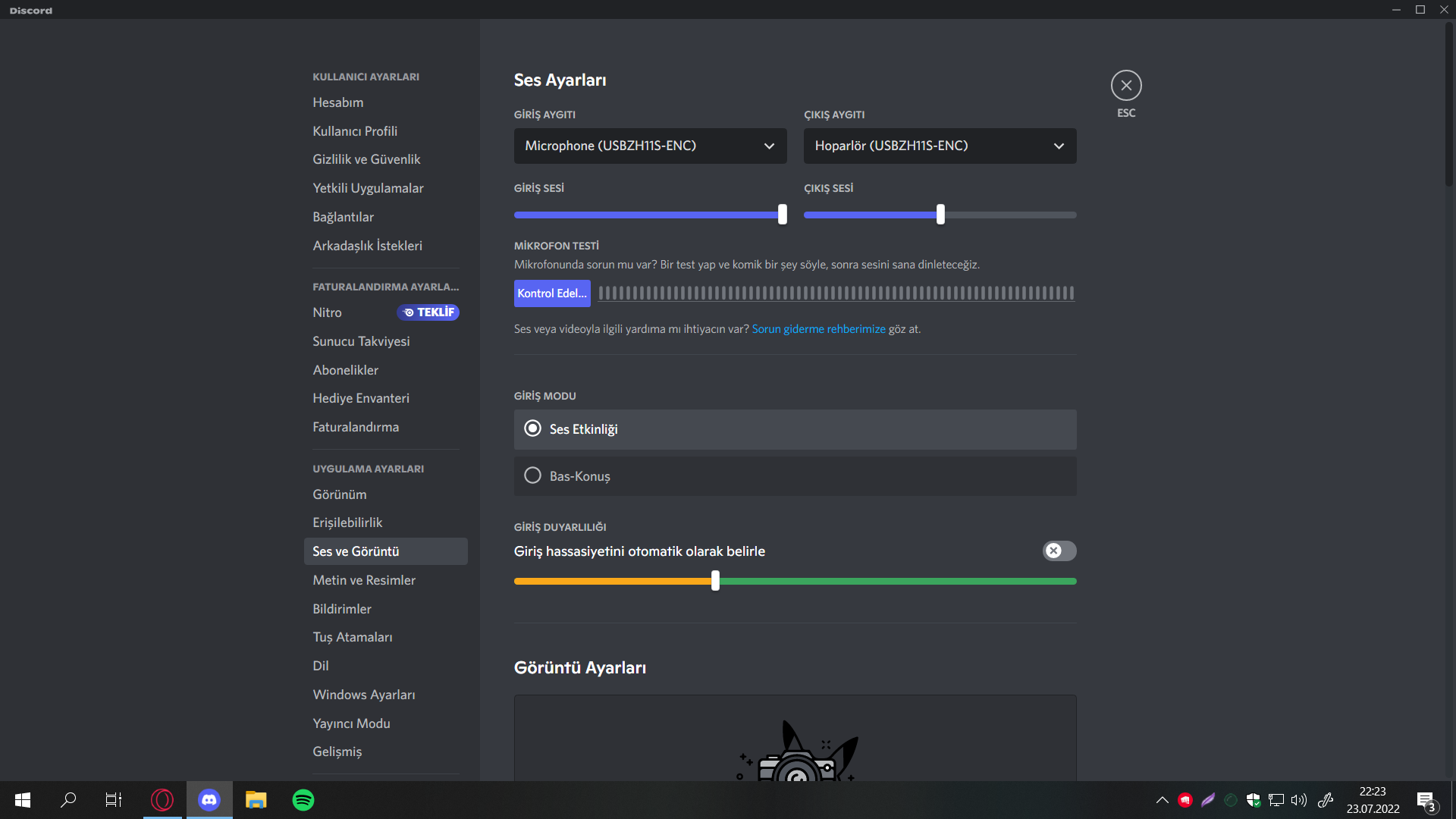
Task: Toggle automatic input sensitivity switch
Action: click(x=1059, y=551)
